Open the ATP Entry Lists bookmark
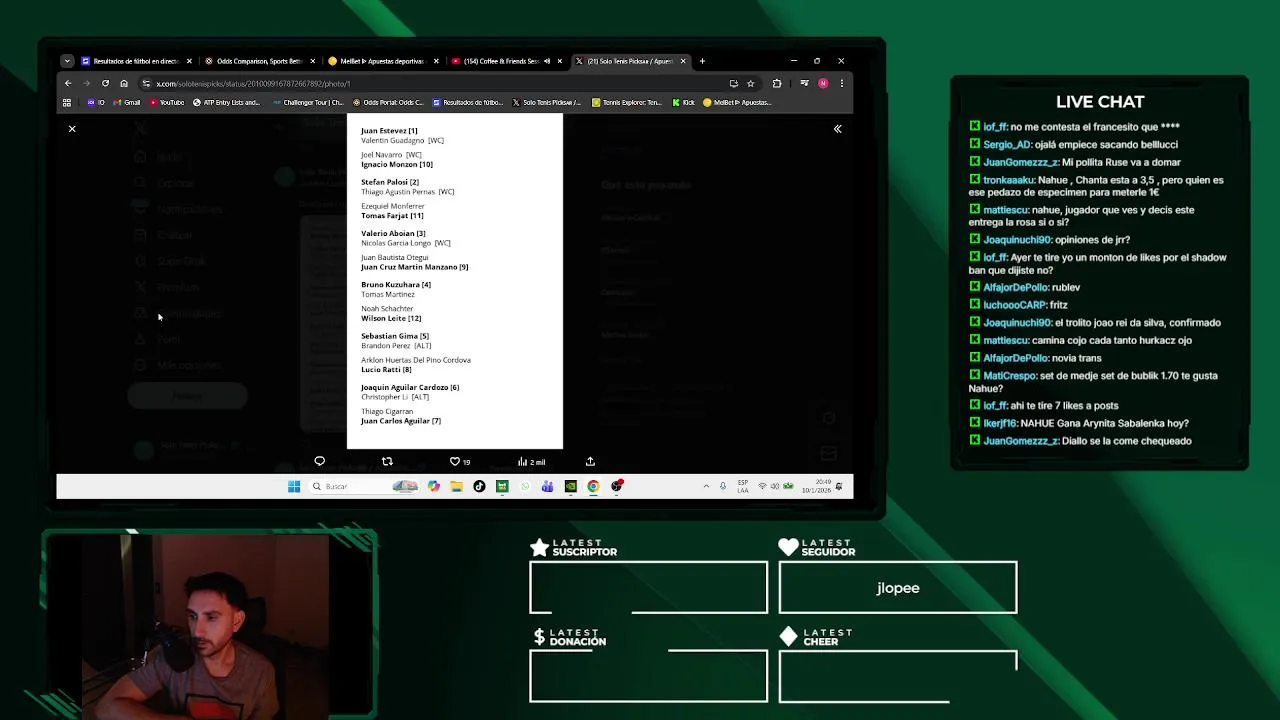Screen dimensions: 1280x720 pyautogui.click(x=226, y=102)
